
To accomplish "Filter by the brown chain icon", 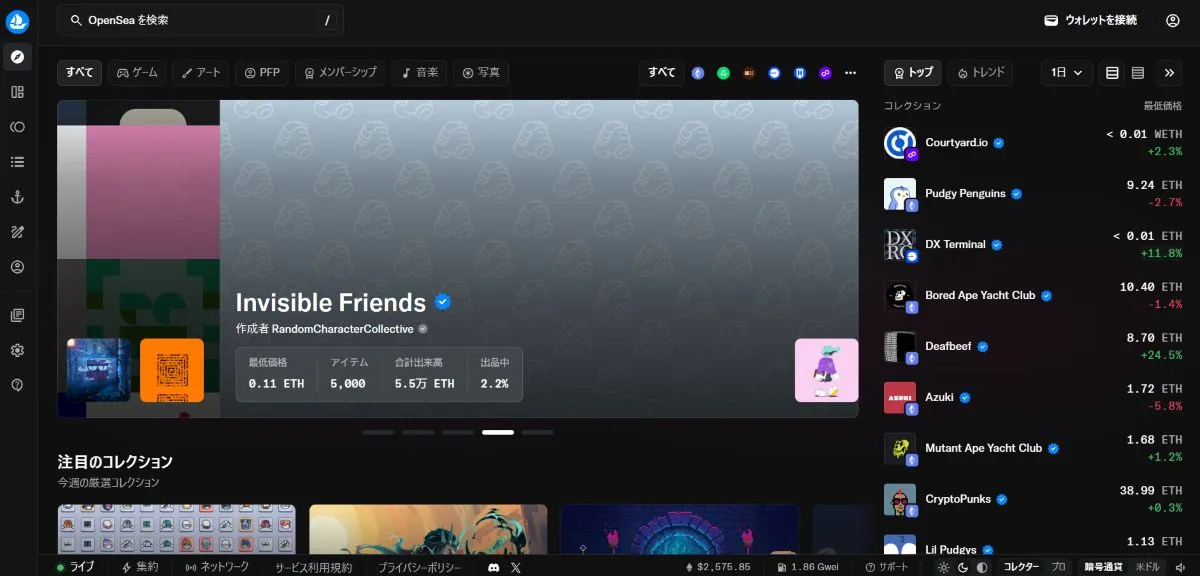I will [749, 73].
